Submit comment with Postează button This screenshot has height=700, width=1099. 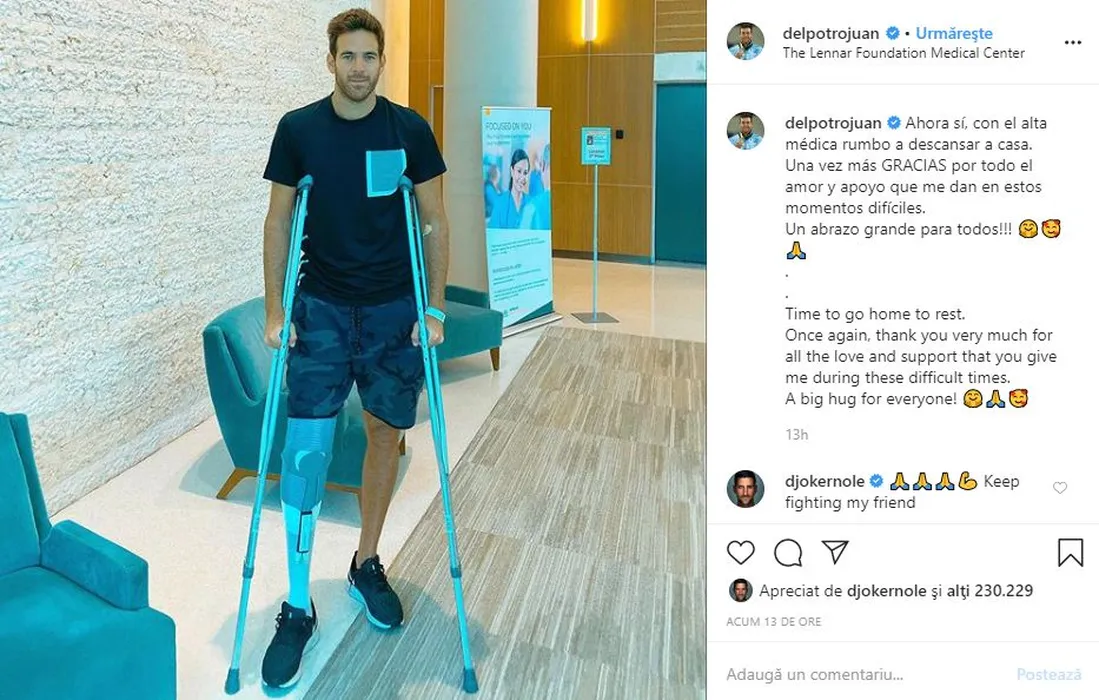[x=1049, y=675]
